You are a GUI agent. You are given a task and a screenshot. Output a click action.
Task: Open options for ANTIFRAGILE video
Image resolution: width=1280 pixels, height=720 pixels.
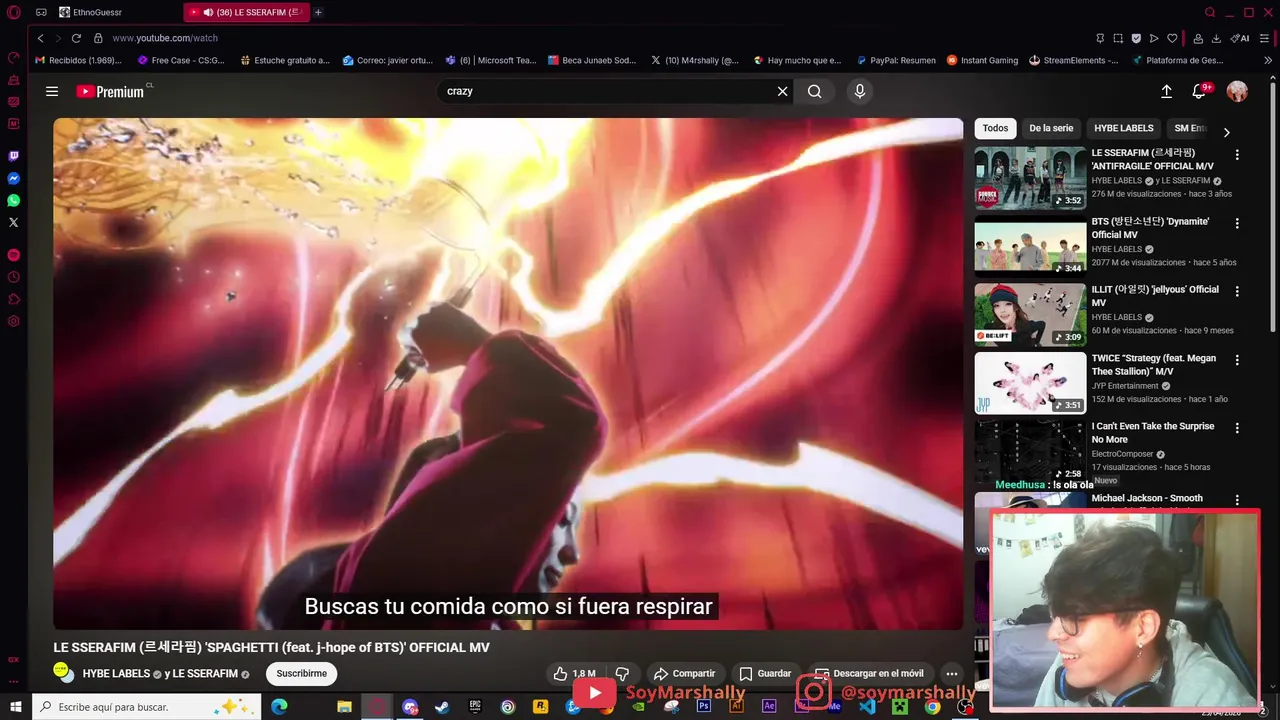(1237, 155)
